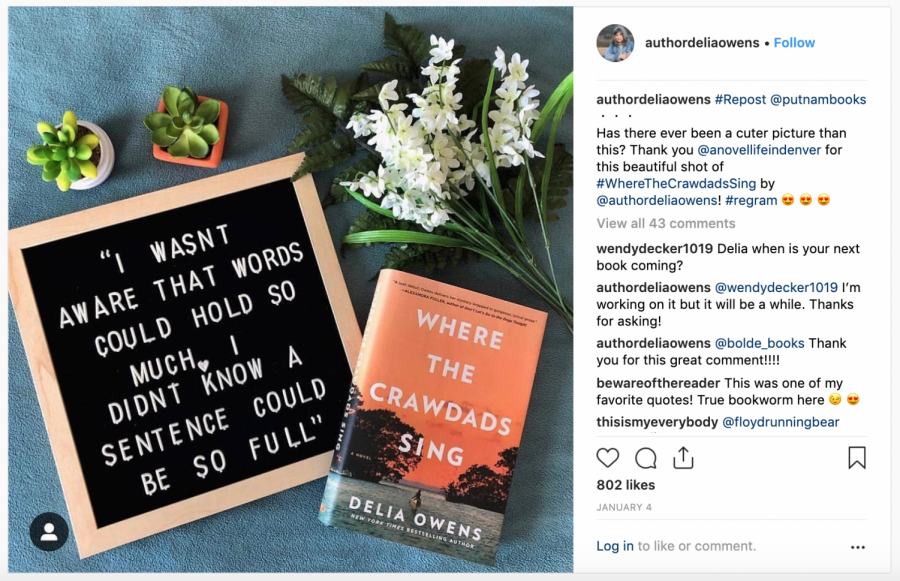Open authordeliaowens profile picture avatar
Image resolution: width=900 pixels, height=581 pixels.
[615, 43]
